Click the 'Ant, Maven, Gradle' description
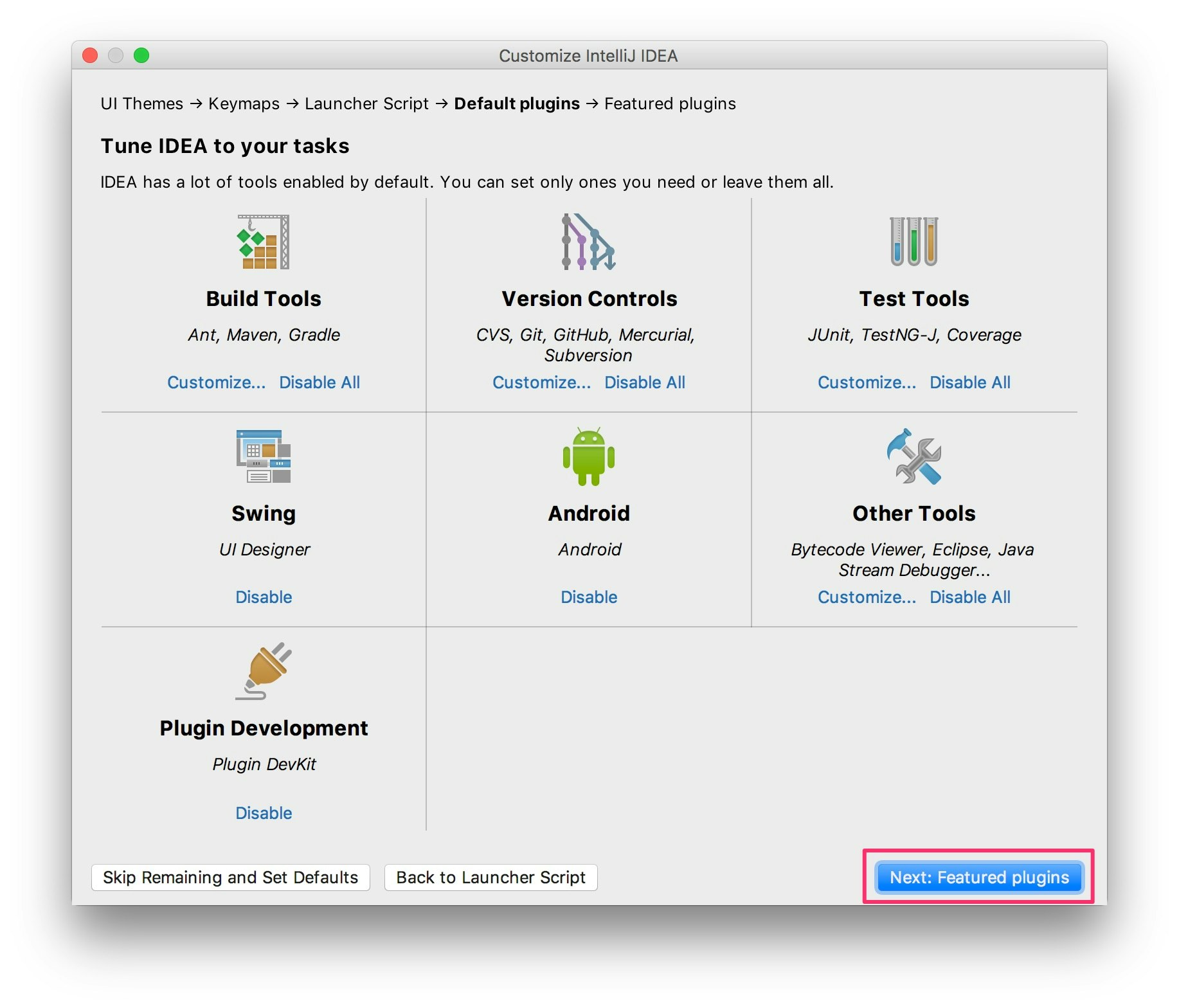1179x1008 pixels. point(264,335)
